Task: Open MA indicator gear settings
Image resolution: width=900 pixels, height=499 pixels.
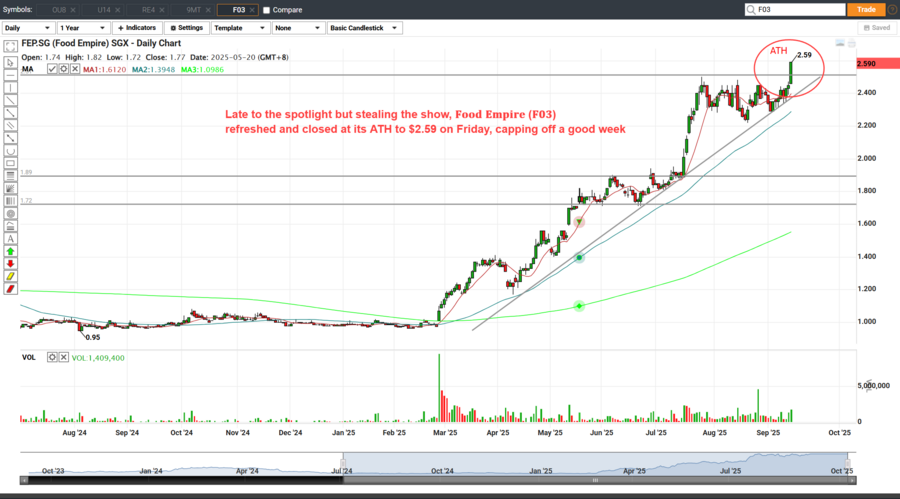Action: [x=64, y=69]
